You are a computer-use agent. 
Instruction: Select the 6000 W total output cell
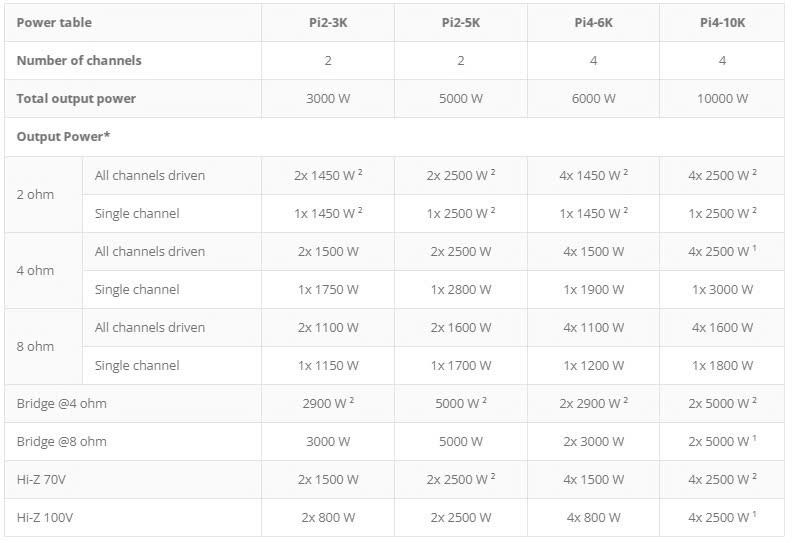[593, 98]
